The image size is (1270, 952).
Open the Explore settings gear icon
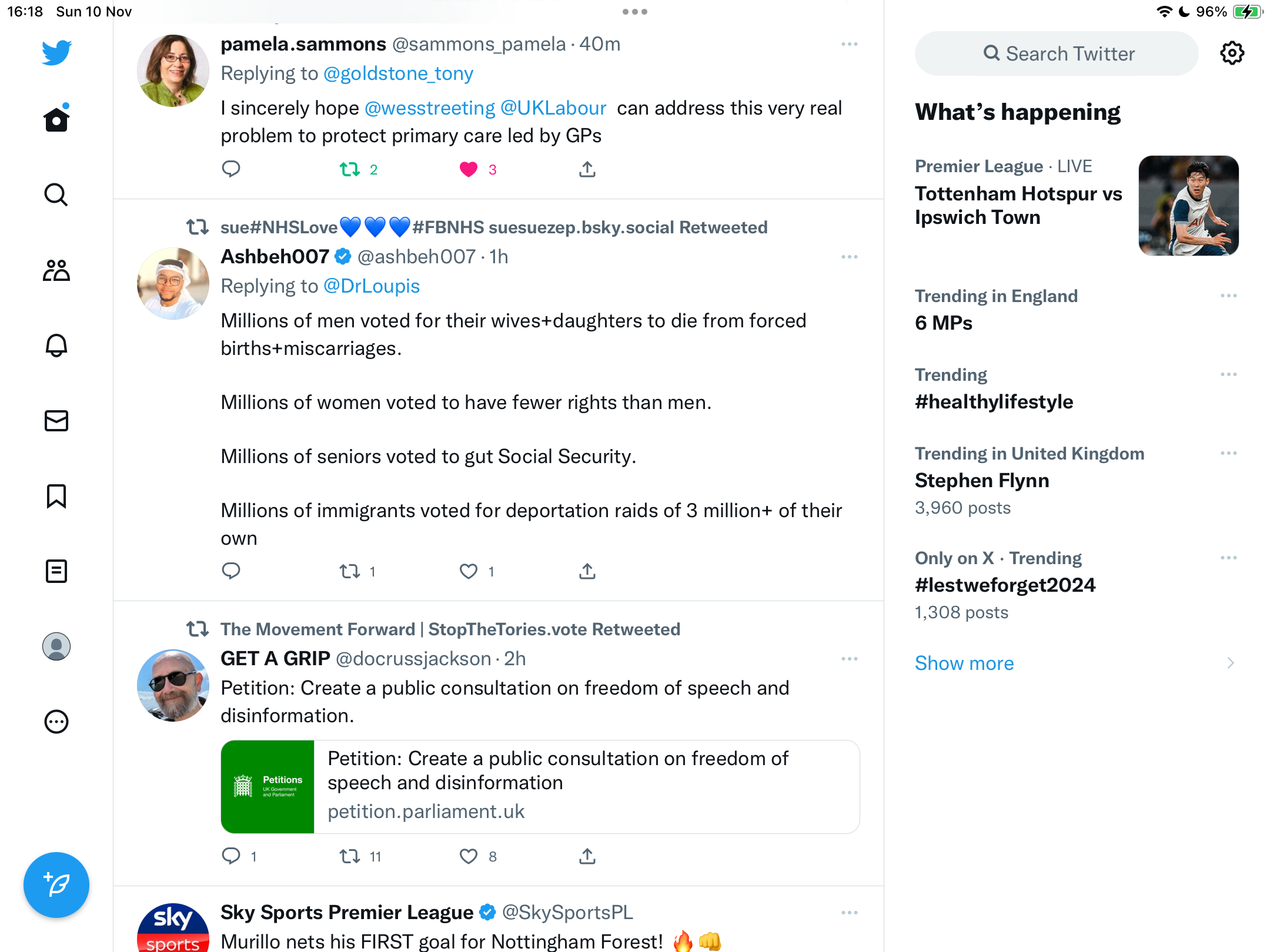click(1232, 53)
